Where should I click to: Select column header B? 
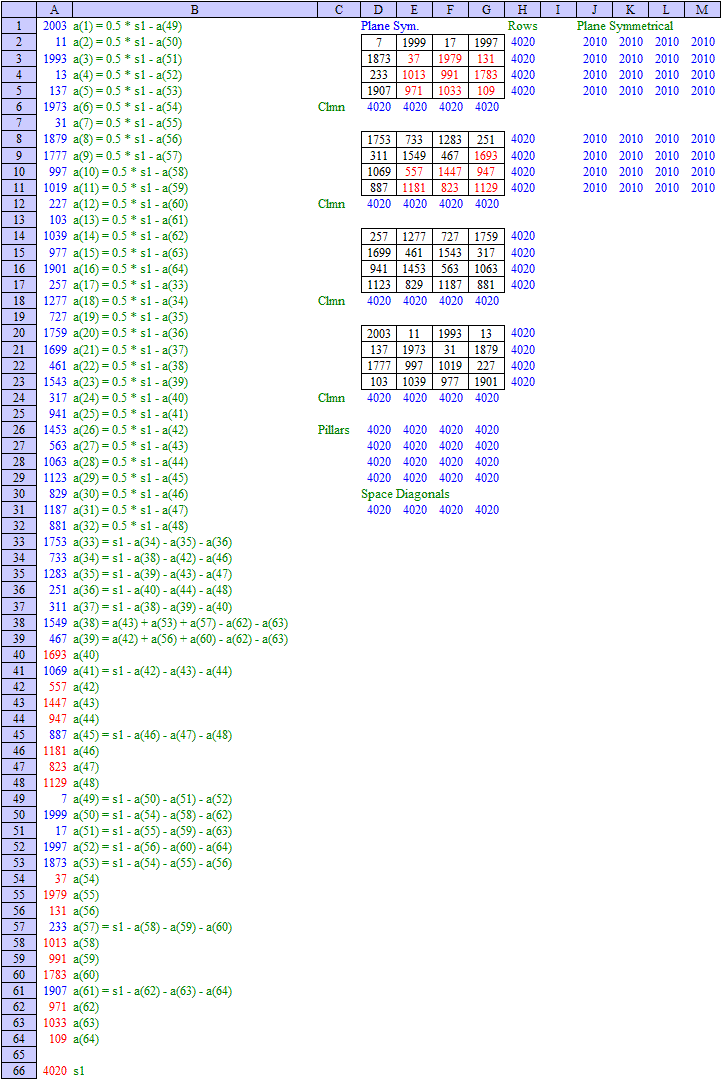194,9
